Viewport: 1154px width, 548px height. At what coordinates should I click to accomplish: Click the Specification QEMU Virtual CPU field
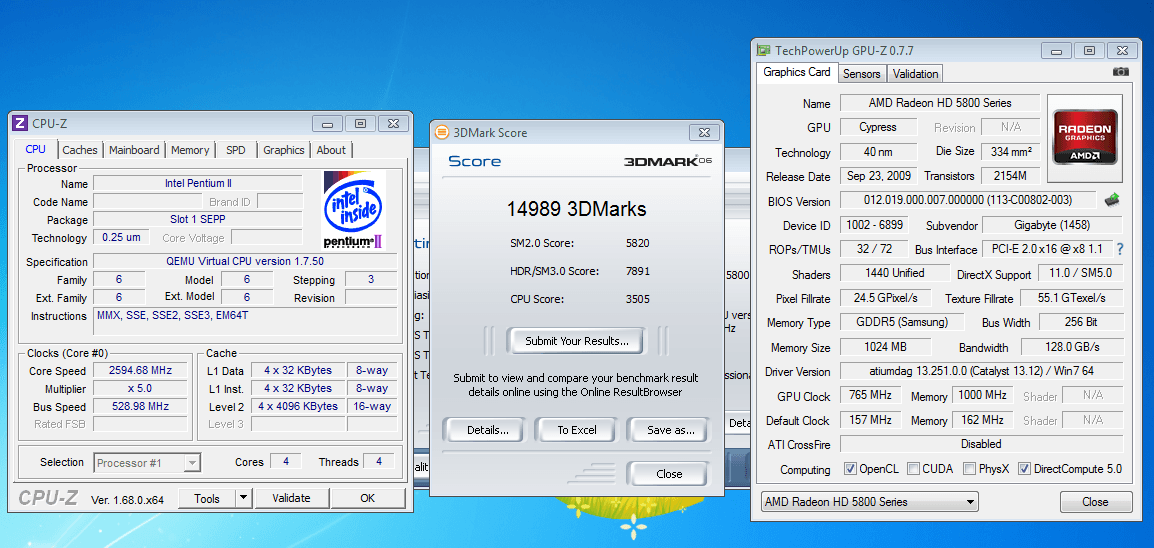[245, 261]
